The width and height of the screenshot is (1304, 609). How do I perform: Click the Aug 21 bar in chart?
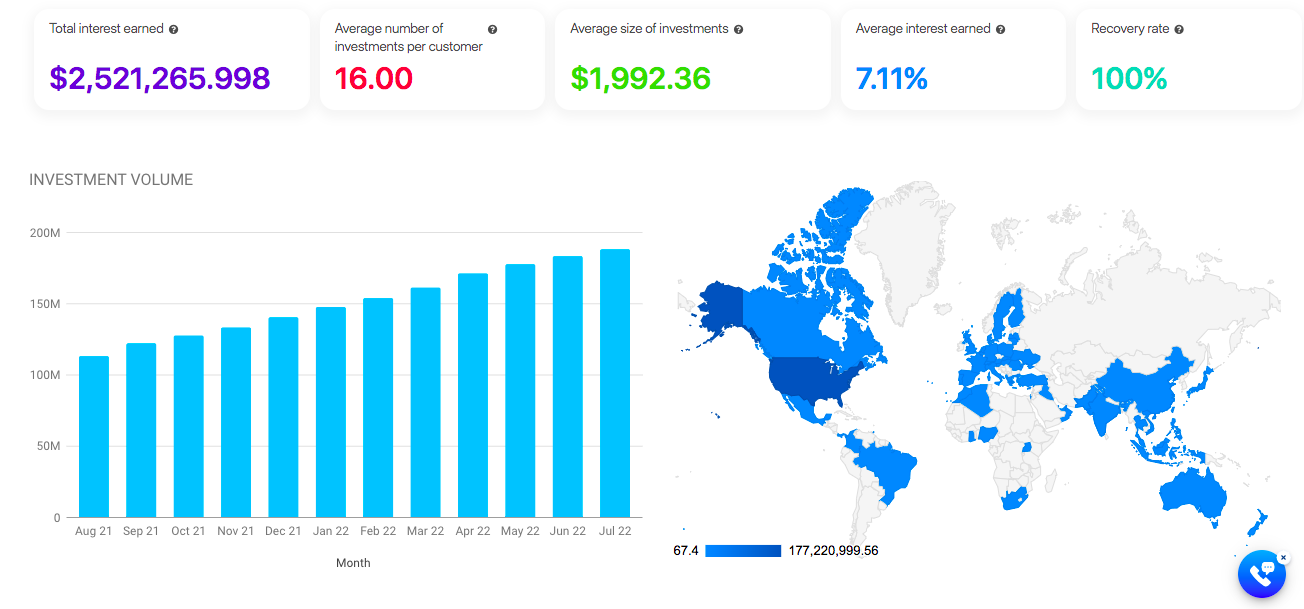(94, 437)
